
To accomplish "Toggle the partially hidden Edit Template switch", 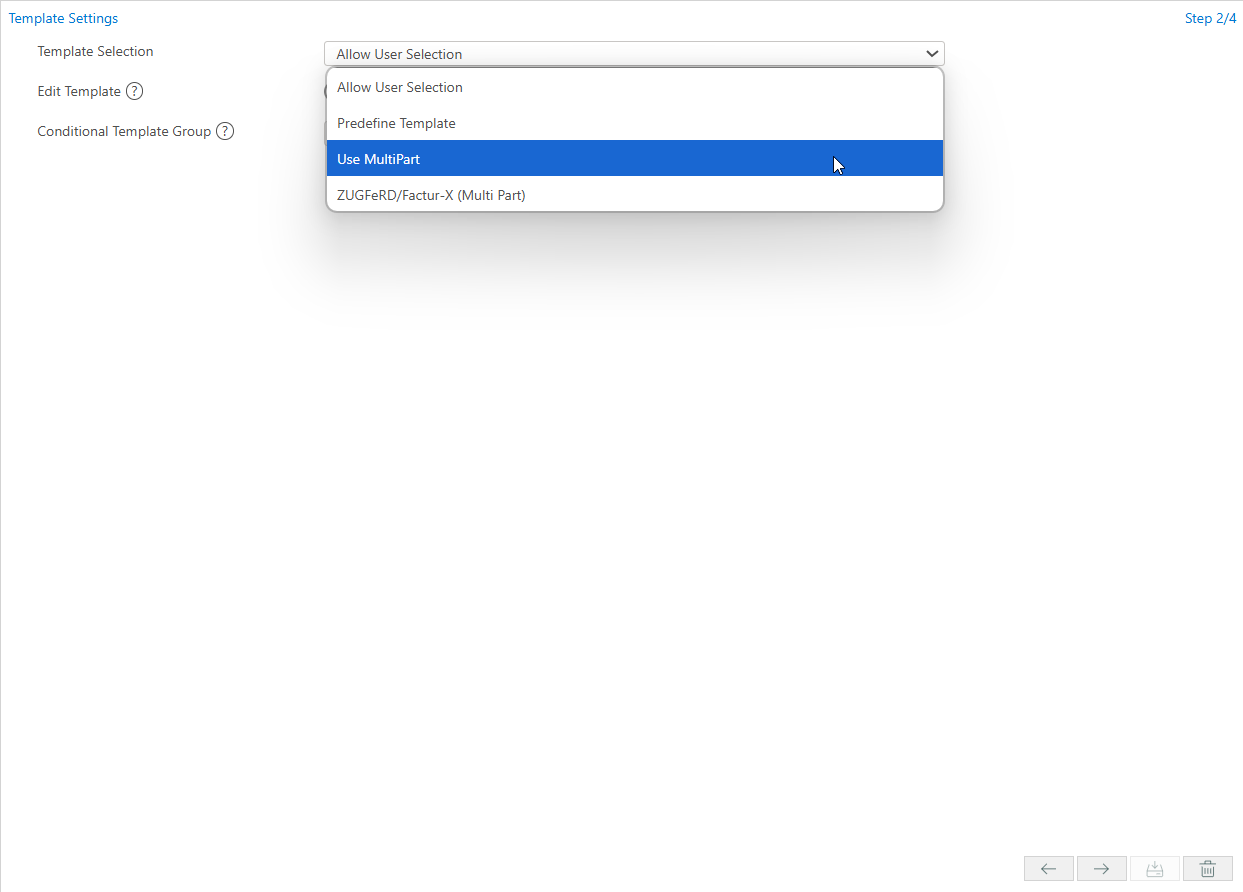I will [x=325, y=91].
